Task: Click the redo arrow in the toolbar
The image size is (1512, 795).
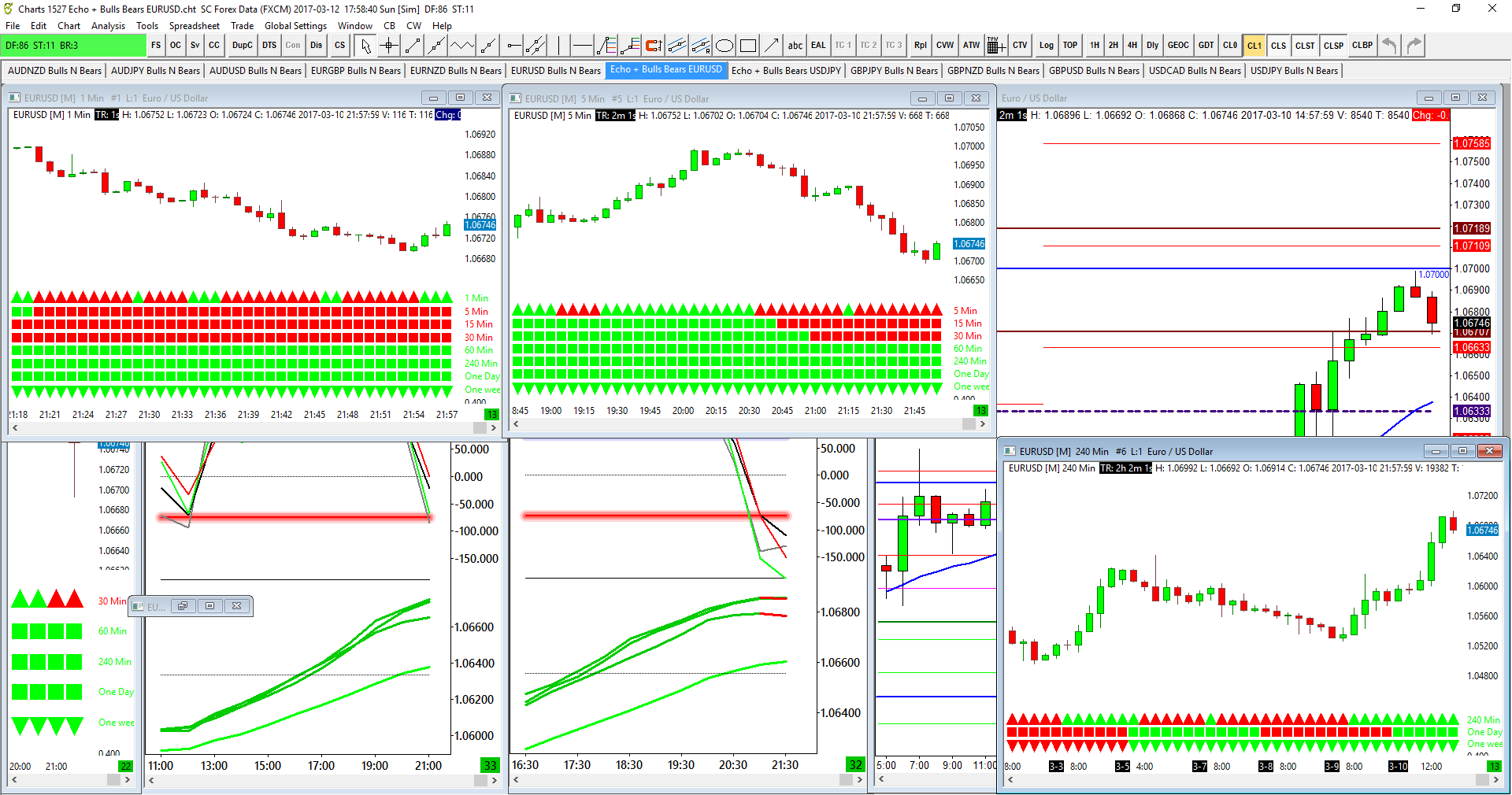Action: coord(1414,46)
